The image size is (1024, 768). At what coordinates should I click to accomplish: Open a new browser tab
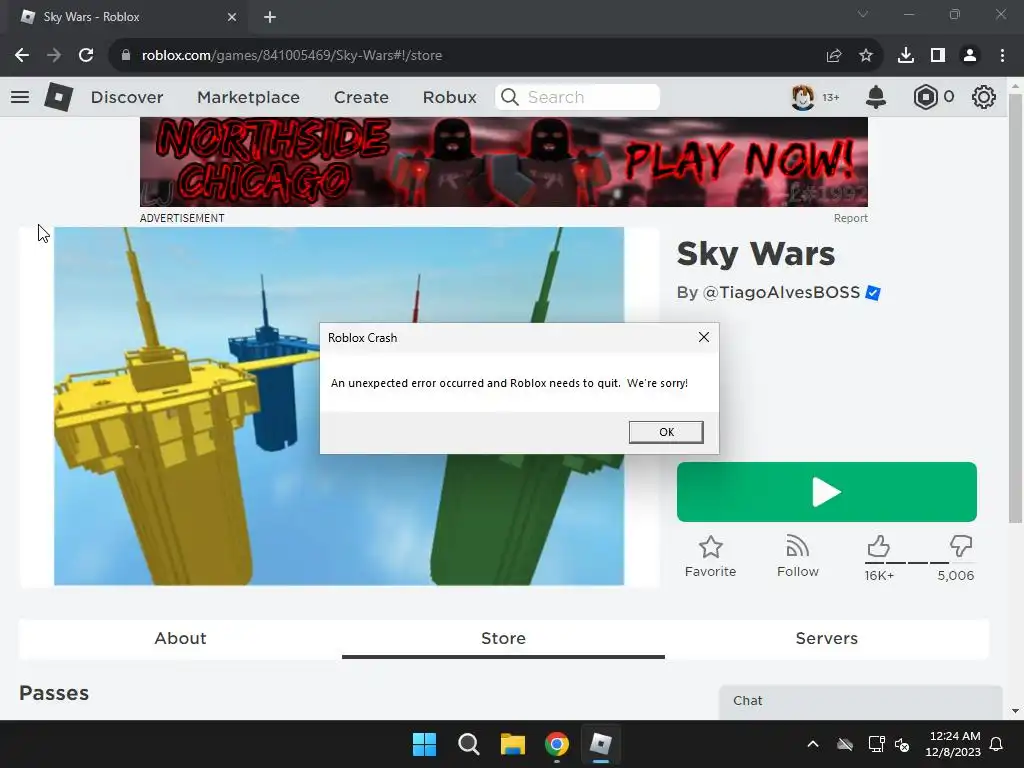click(270, 17)
